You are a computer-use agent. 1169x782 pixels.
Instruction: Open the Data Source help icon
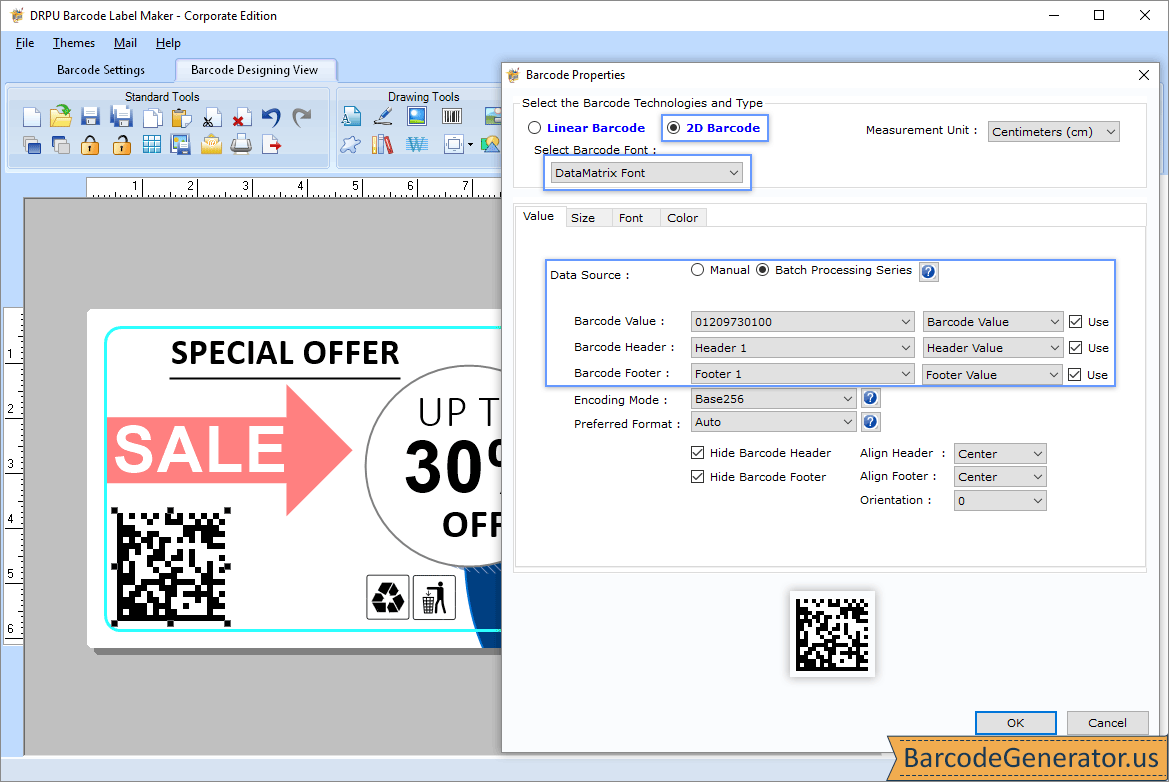point(928,272)
